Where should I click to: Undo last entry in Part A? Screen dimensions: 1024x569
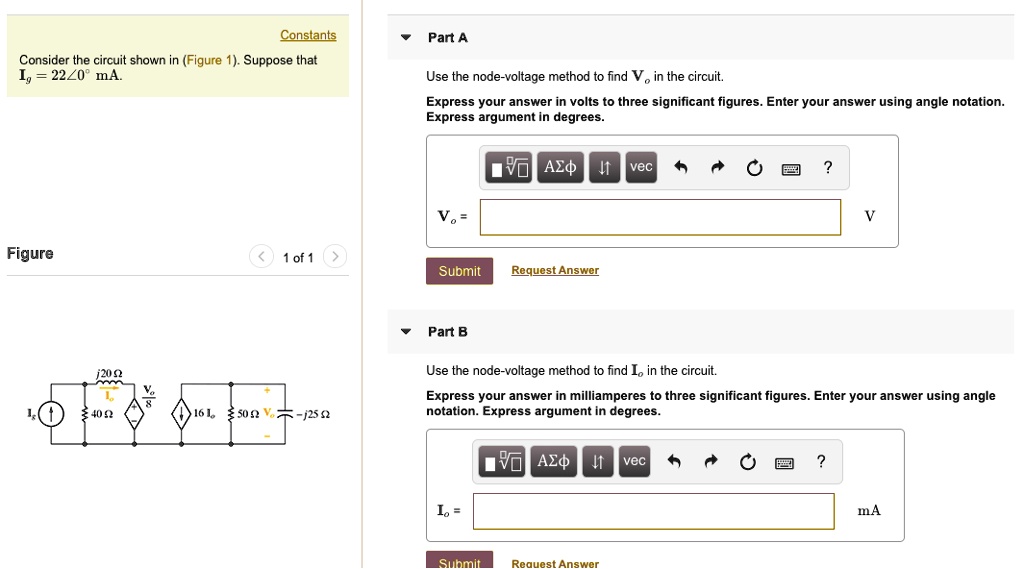680,168
